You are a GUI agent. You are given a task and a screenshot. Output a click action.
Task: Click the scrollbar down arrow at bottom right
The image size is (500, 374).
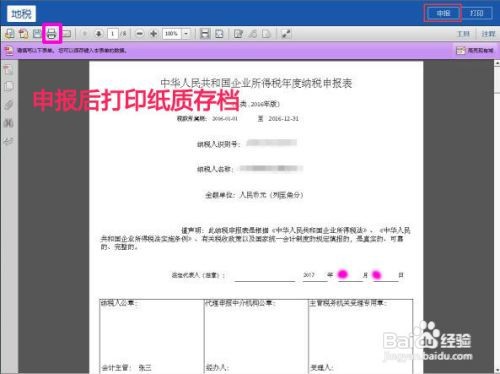(x=497, y=370)
